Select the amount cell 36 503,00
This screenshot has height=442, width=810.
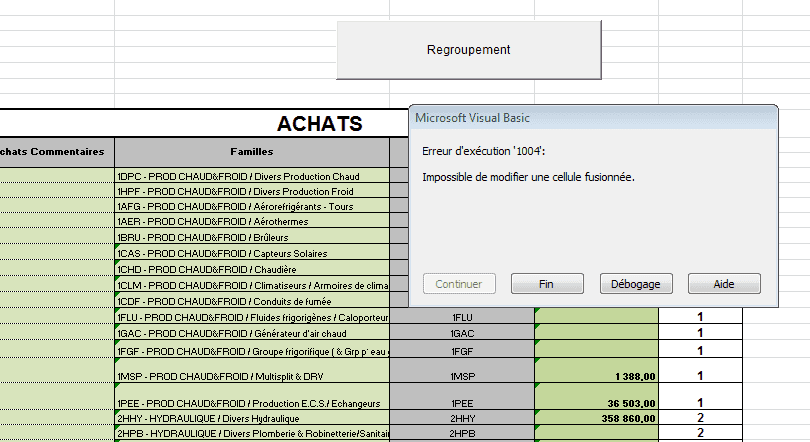coord(597,397)
